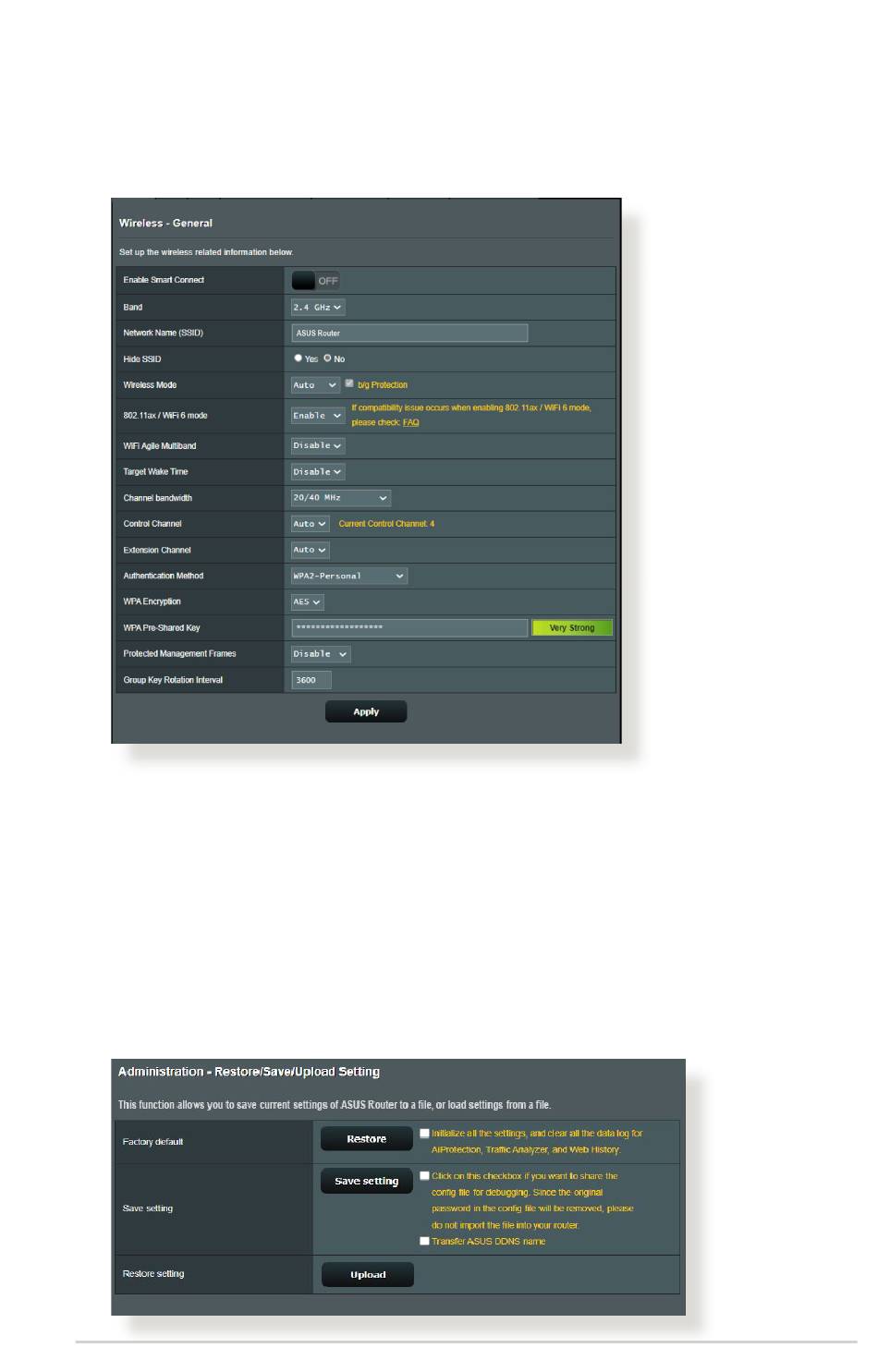Open the Control Channel dropdown
Viewport: 878px width, 1372px height.
(x=311, y=524)
